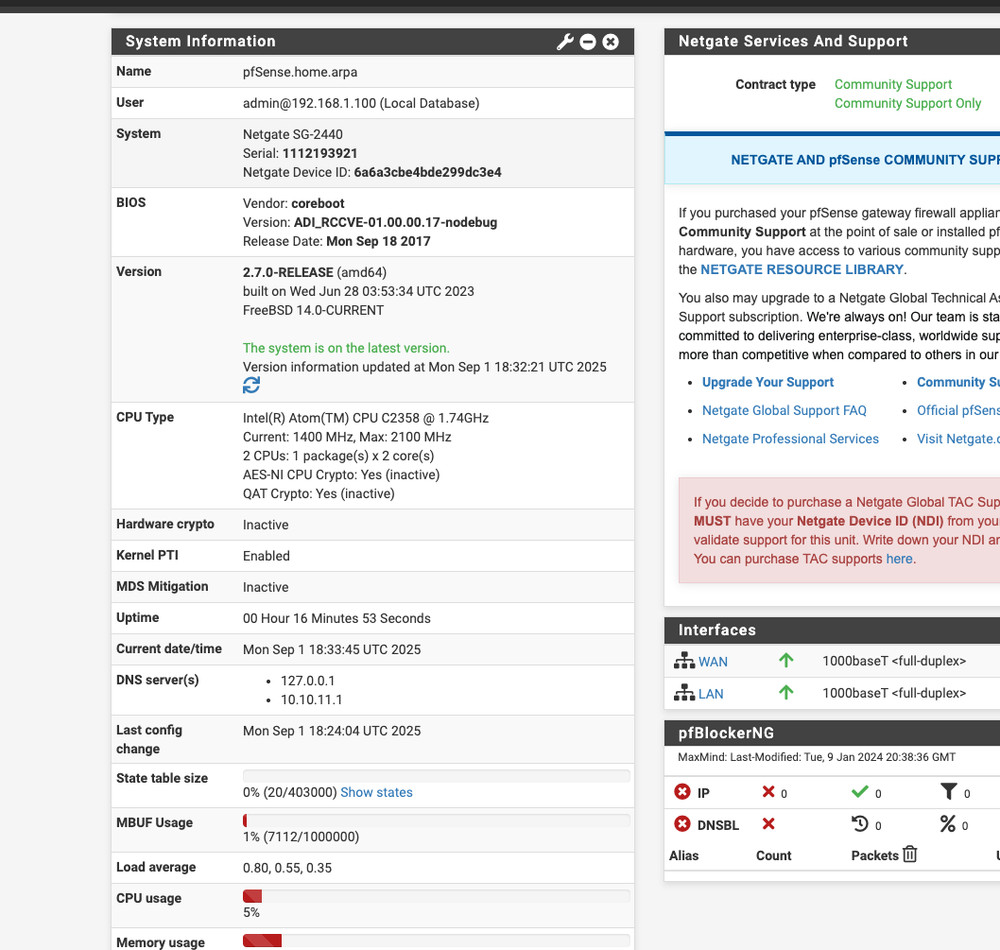Open Netgate Global Support FAQ link

click(x=784, y=410)
